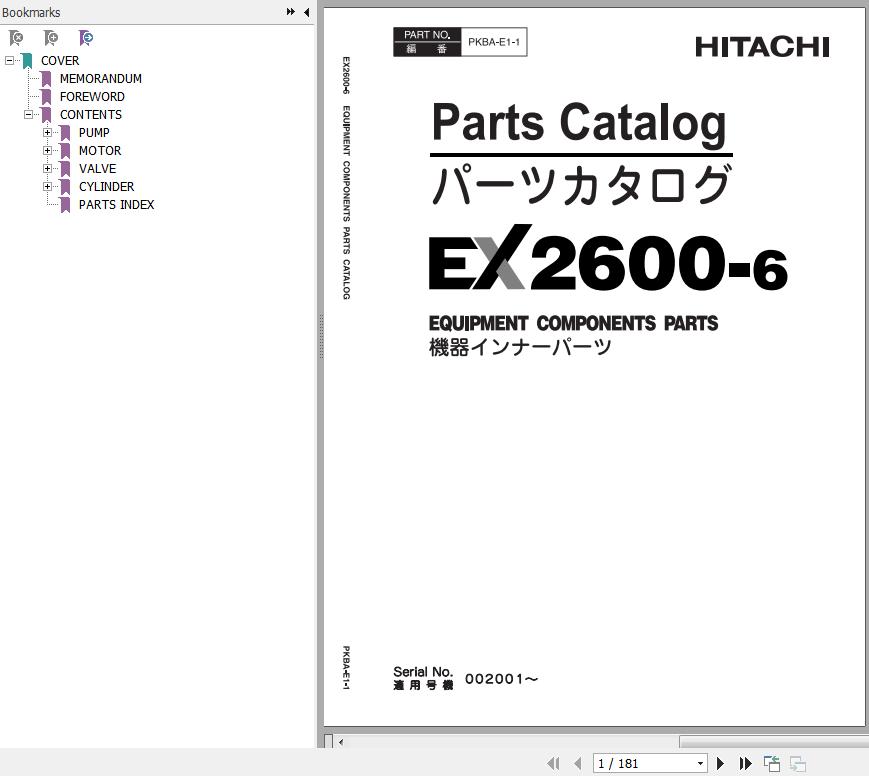Jump to the FOREWORD bookmark
The width and height of the screenshot is (869, 776).
click(x=92, y=96)
